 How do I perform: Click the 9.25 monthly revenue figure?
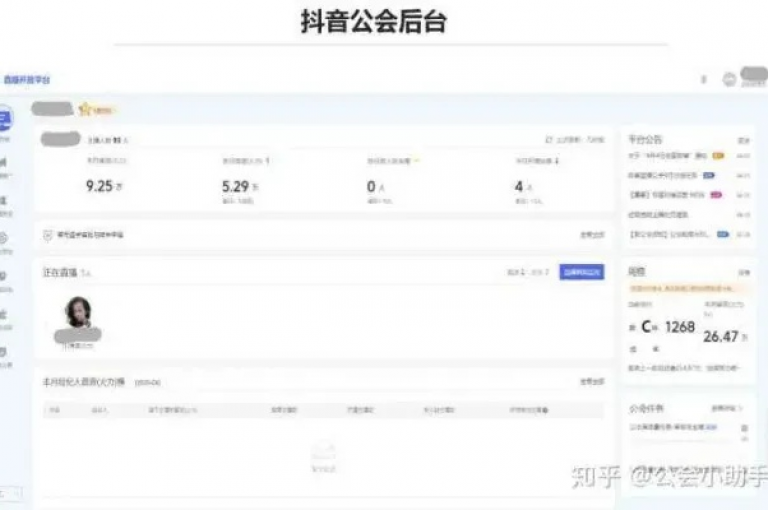tap(99, 186)
